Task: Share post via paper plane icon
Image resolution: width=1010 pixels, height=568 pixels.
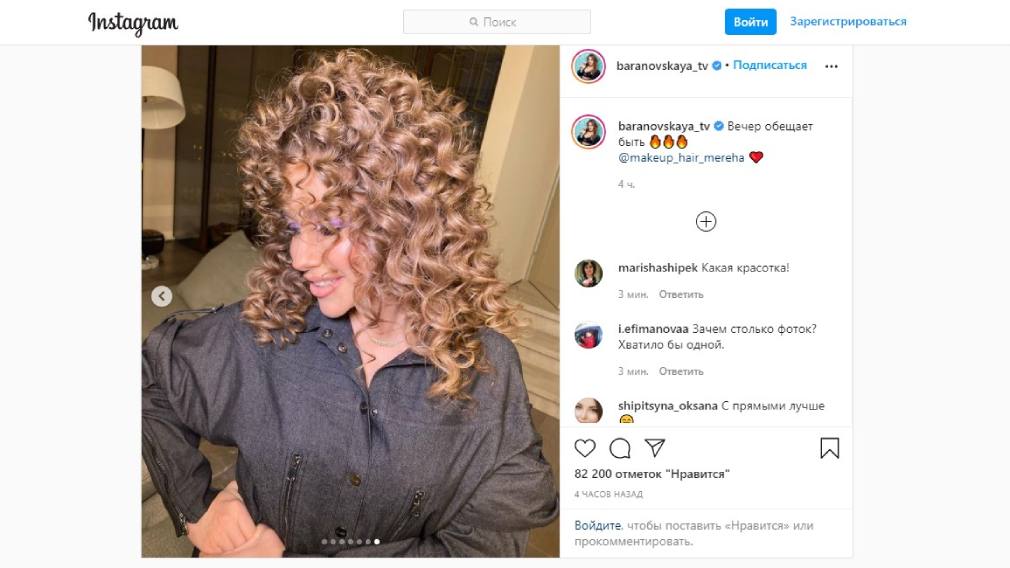Action: 654,448
